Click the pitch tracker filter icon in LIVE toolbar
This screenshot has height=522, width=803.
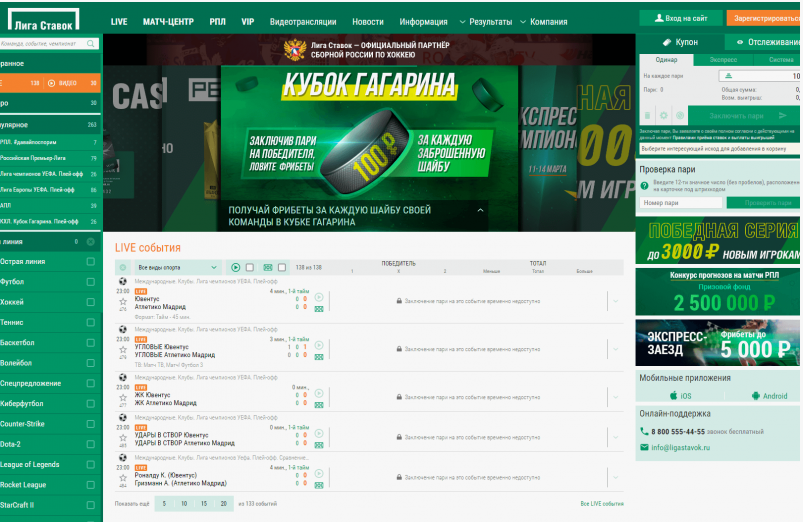(x=267, y=267)
